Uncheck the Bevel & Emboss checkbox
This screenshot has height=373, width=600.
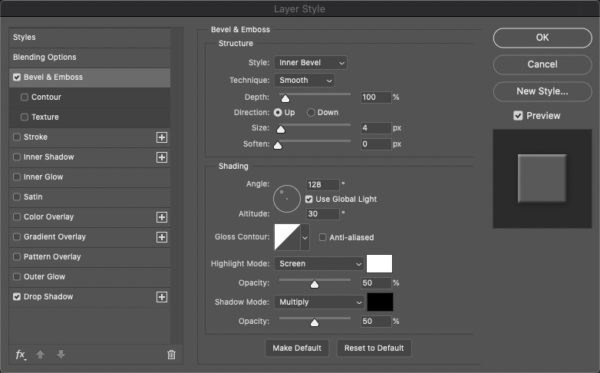17,77
